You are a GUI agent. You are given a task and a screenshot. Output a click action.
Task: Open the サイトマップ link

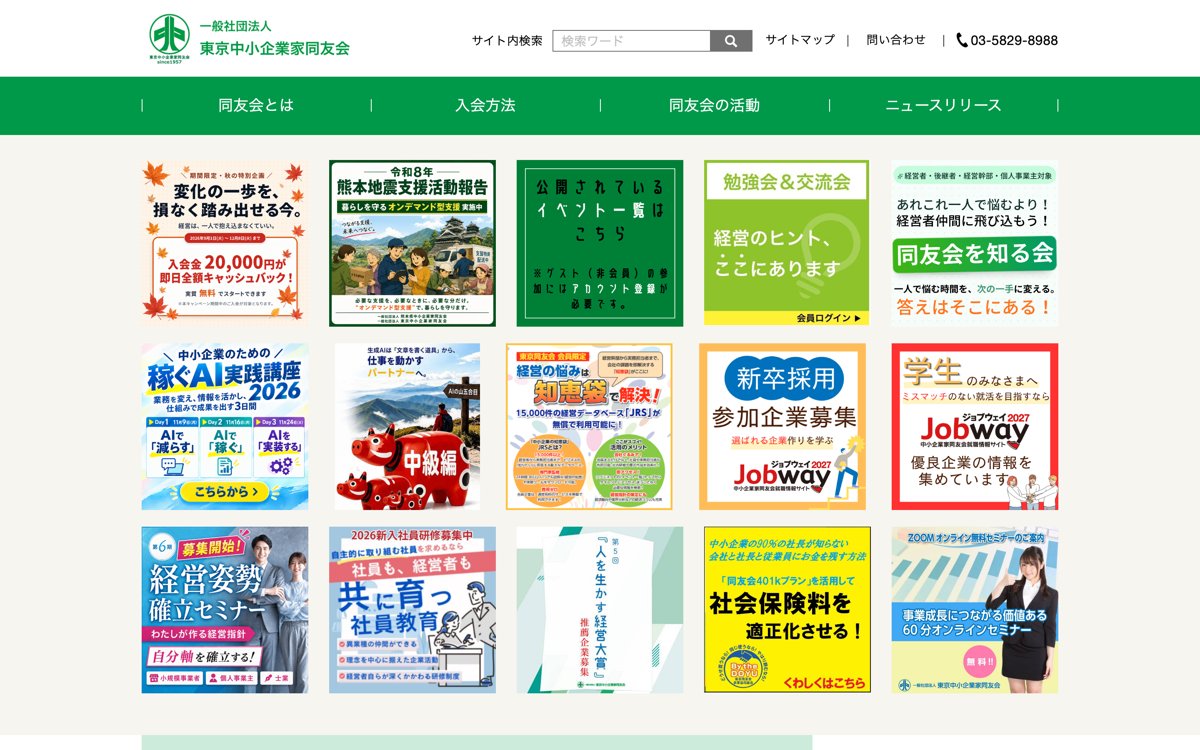tap(800, 40)
